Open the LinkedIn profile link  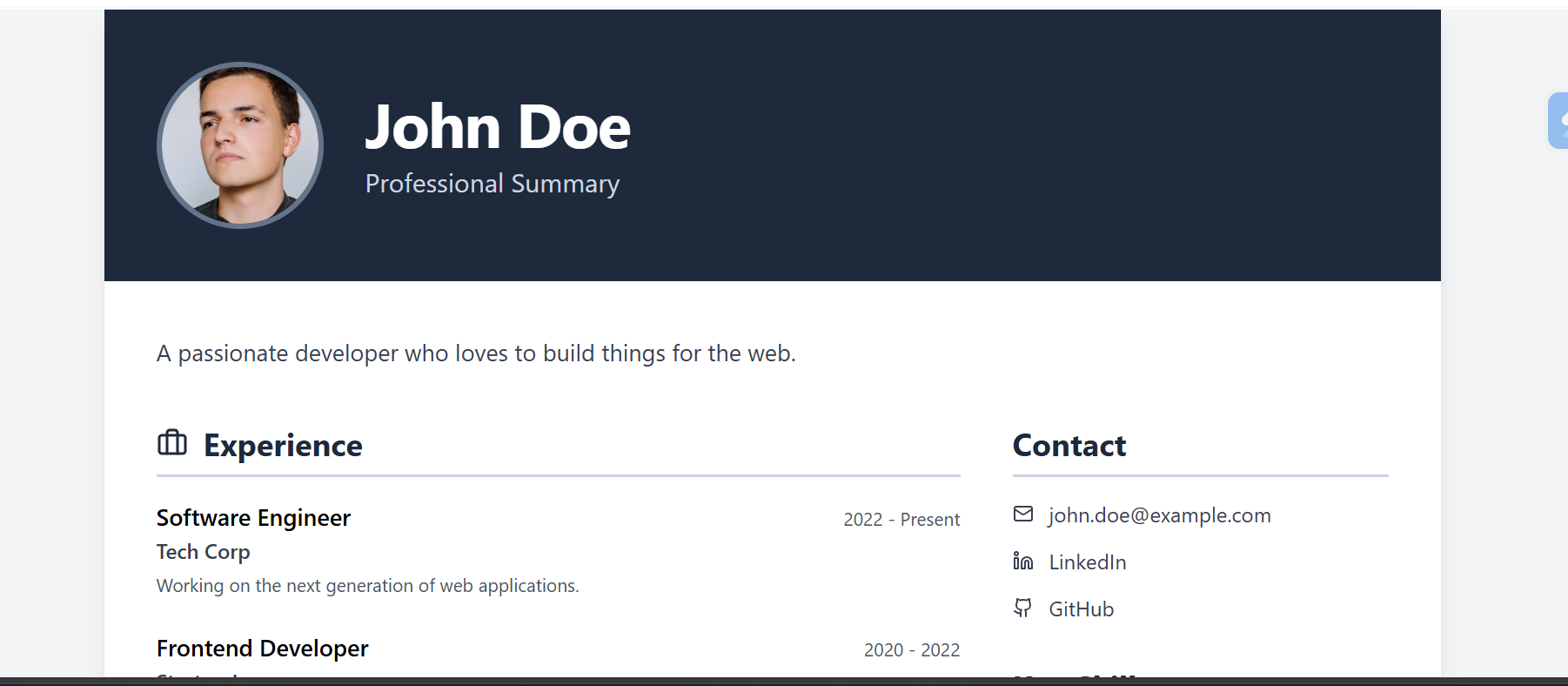coord(1087,562)
